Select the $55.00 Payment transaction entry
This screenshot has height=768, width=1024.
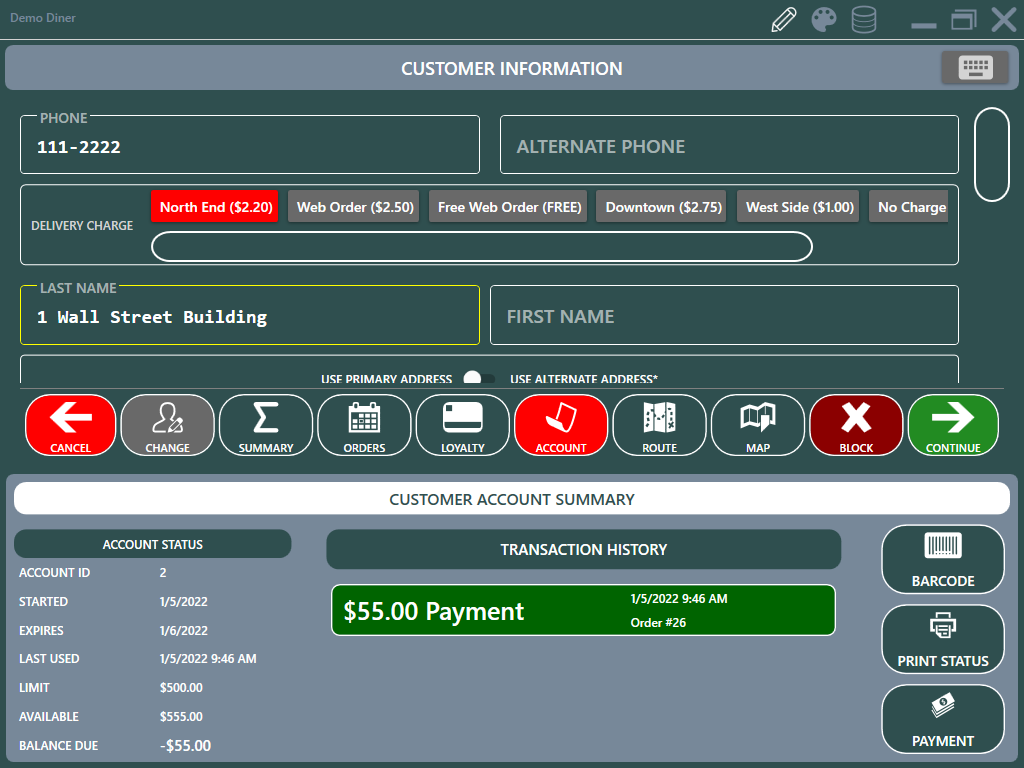(583, 610)
